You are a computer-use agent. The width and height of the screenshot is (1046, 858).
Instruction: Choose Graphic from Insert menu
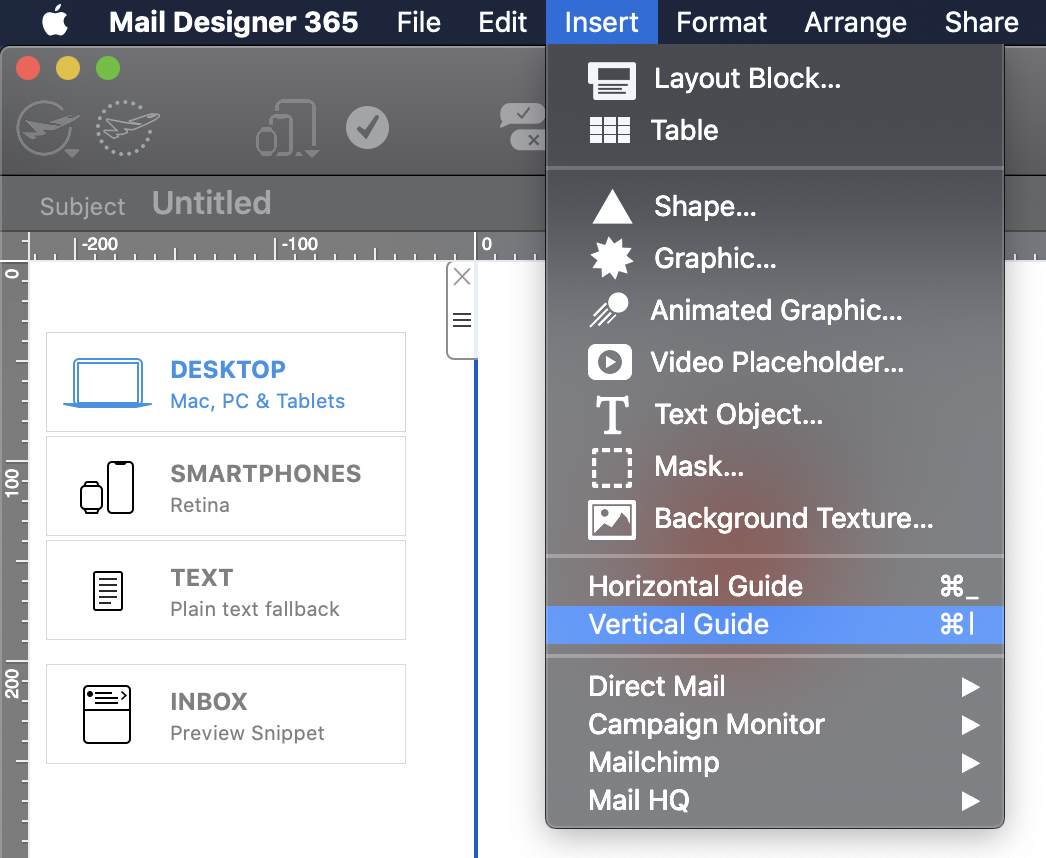774,258
